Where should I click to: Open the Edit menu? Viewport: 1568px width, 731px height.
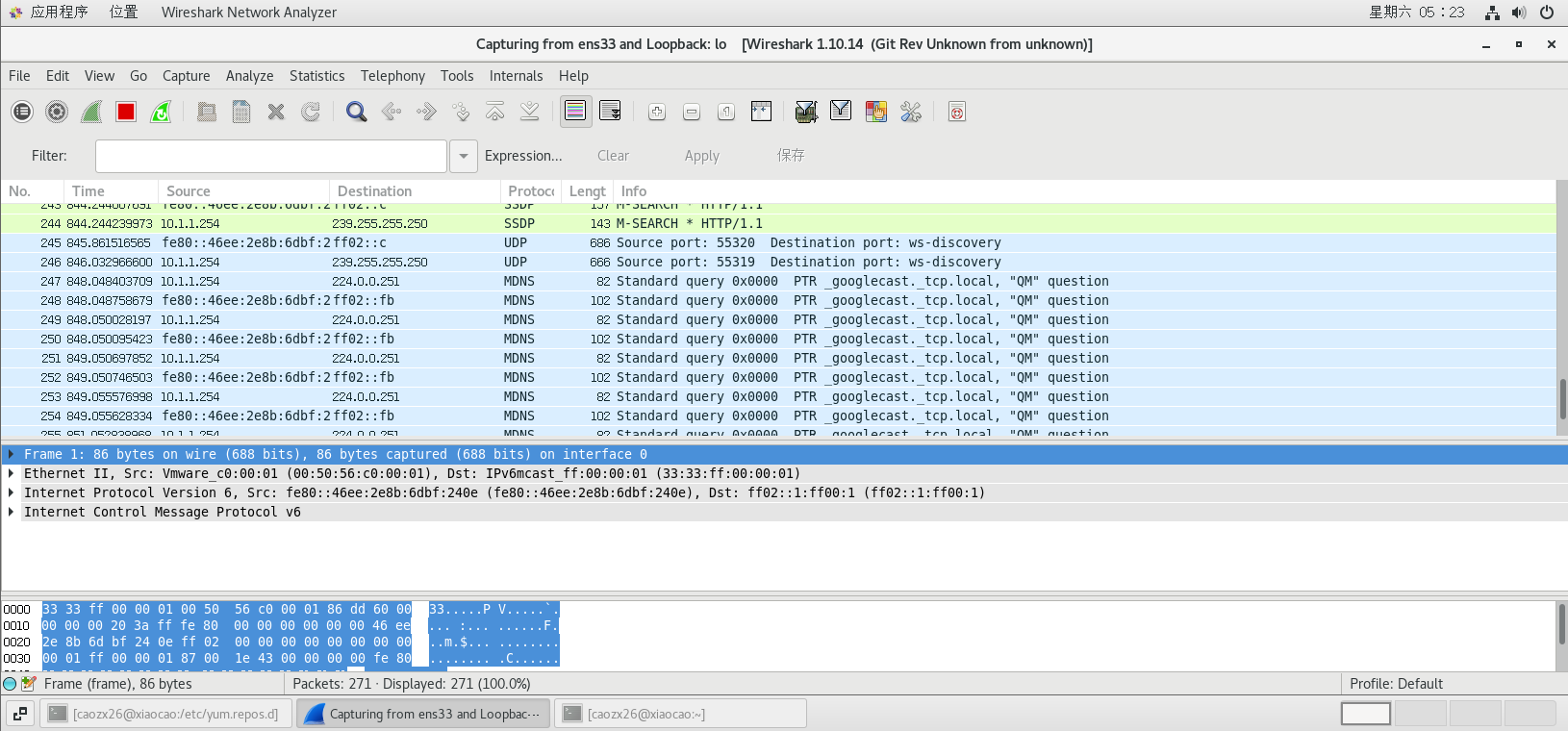point(58,76)
